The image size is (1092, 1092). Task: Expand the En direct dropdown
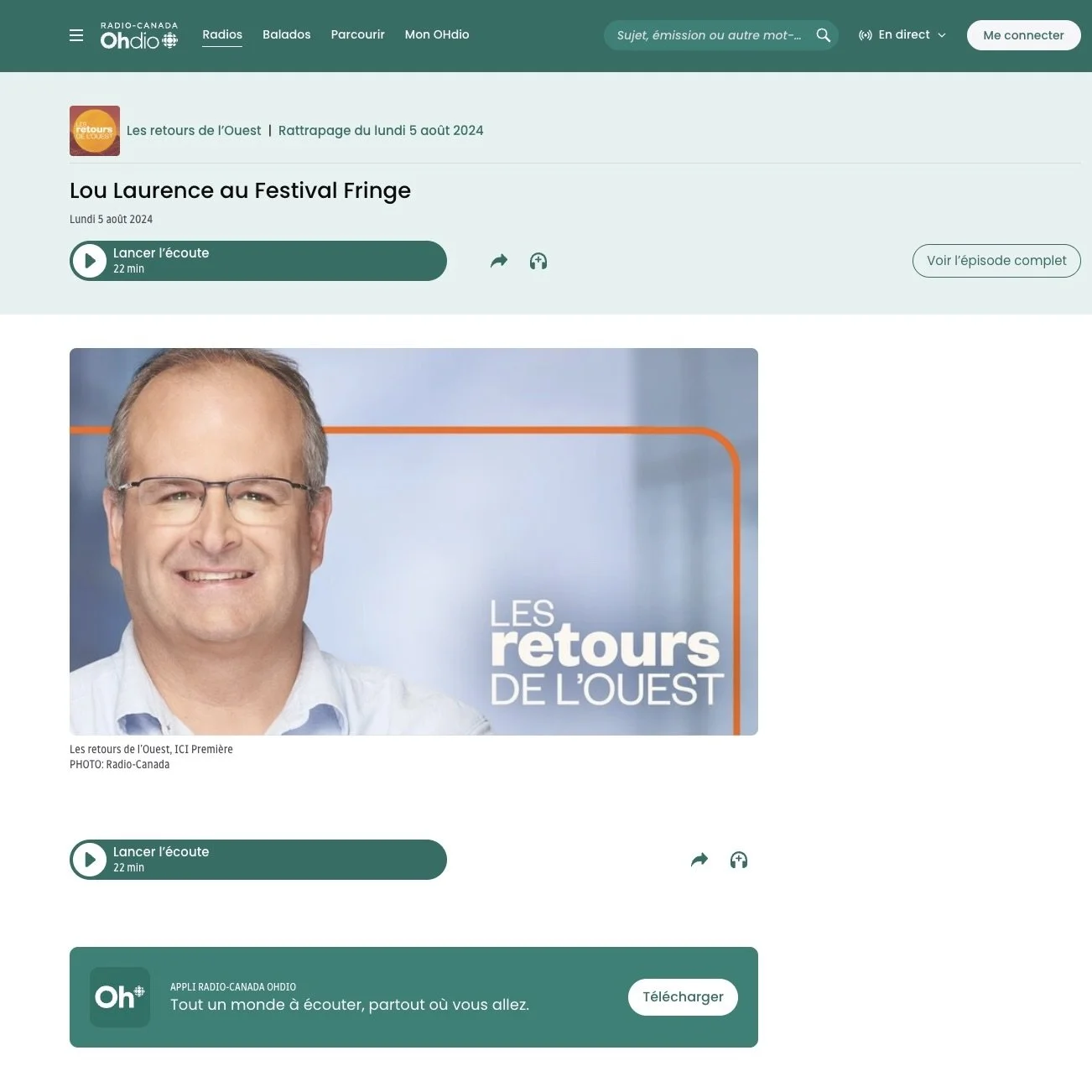[902, 35]
